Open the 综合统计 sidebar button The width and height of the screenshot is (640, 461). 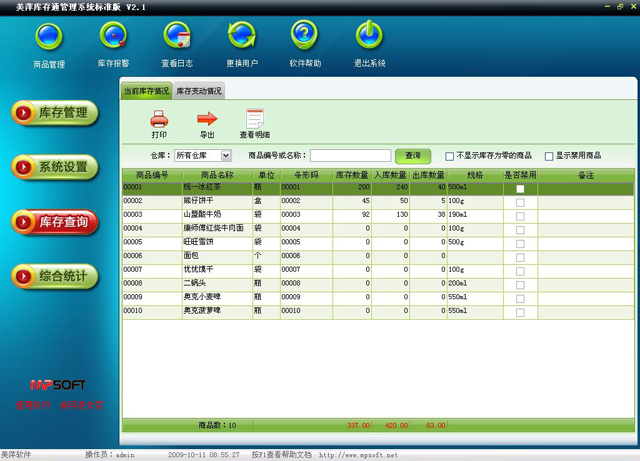(55, 275)
